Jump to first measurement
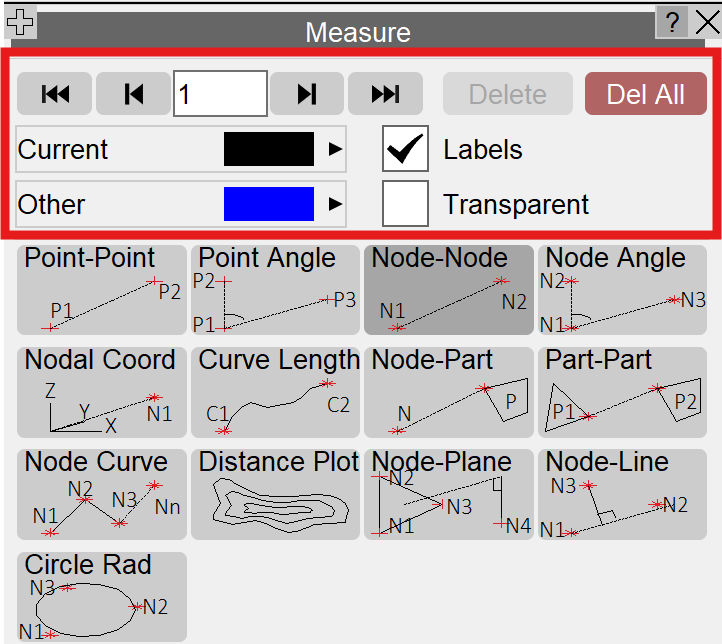Viewport: 722px width, 644px height. pos(54,93)
